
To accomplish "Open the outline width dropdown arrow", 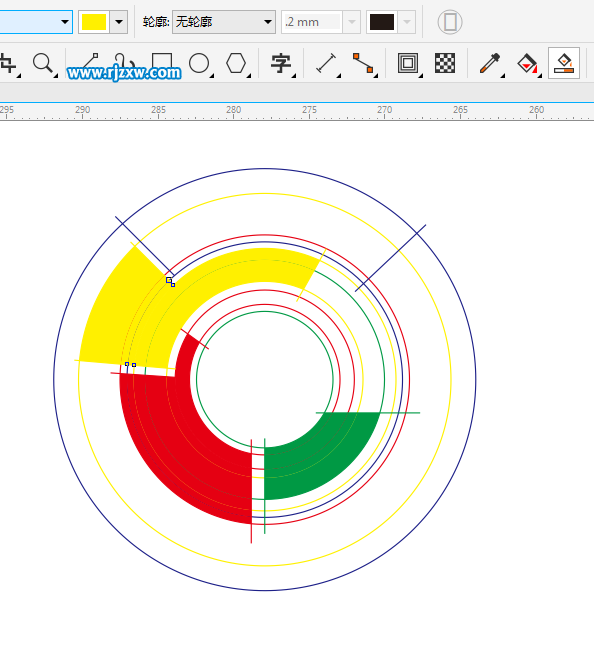I will coord(352,22).
